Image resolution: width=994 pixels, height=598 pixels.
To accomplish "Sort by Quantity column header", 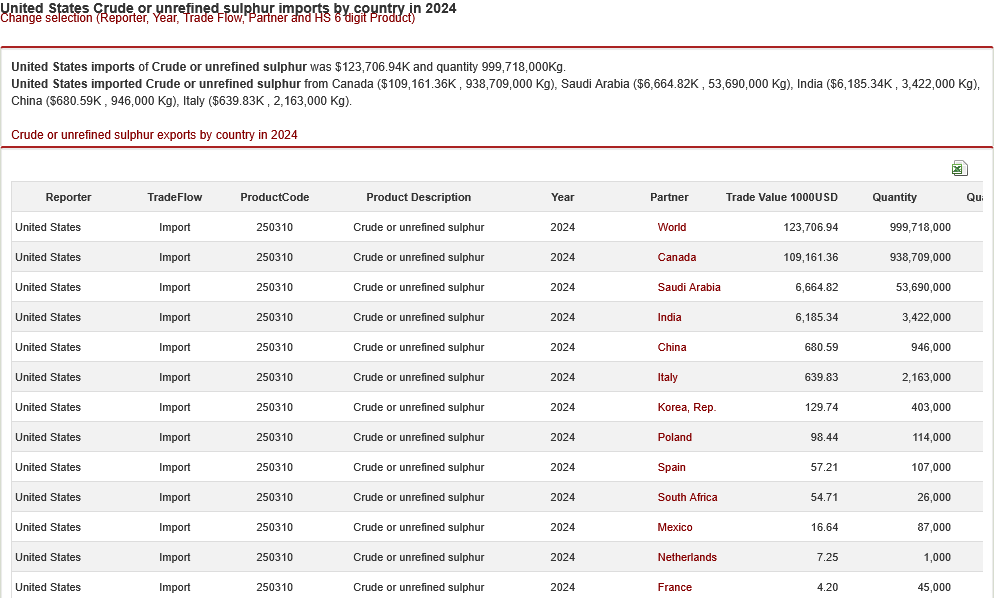I will tap(894, 197).
